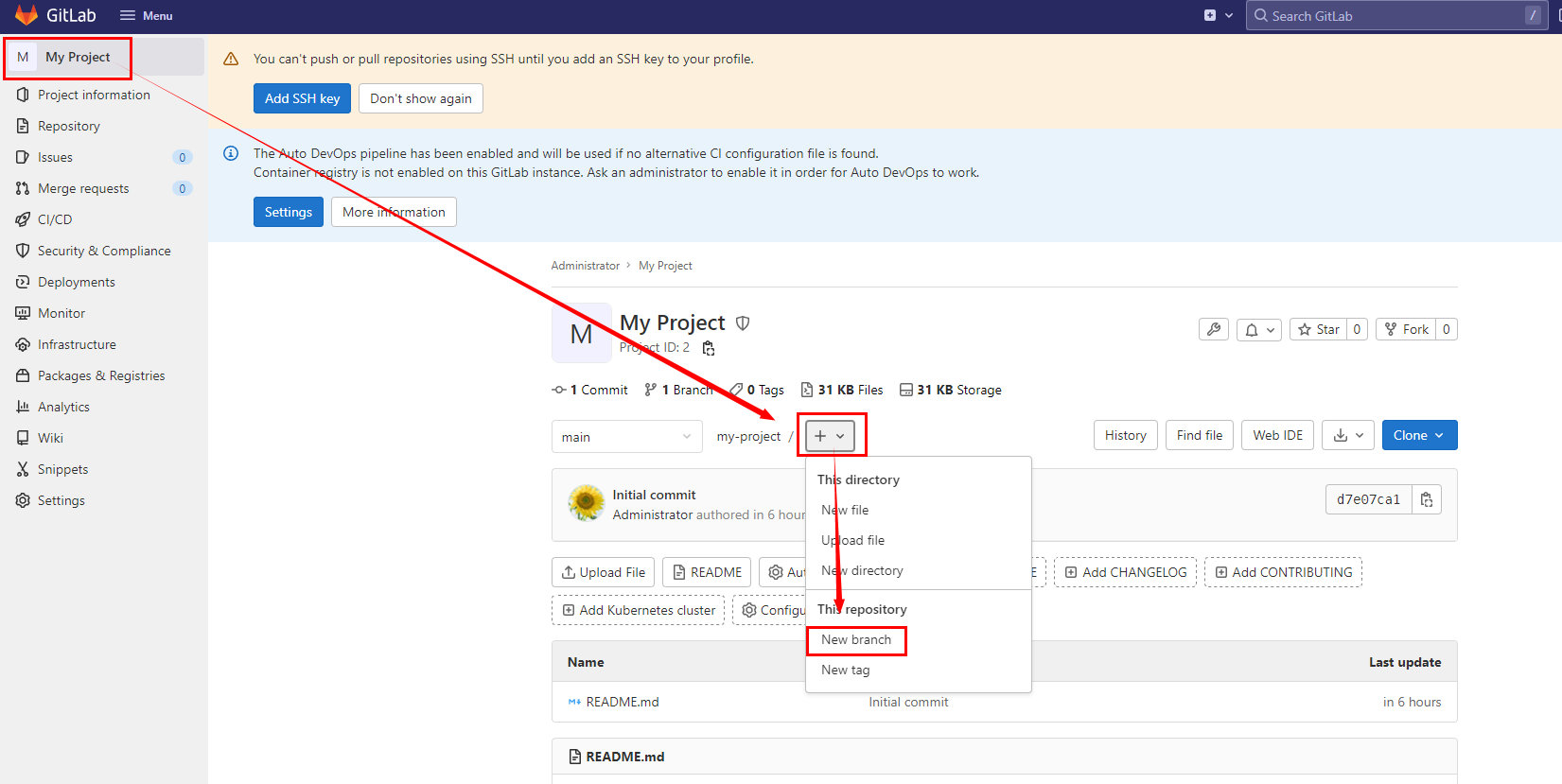Image resolution: width=1562 pixels, height=784 pixels.
Task: Open the download source code dropdown
Action: pos(1348,435)
